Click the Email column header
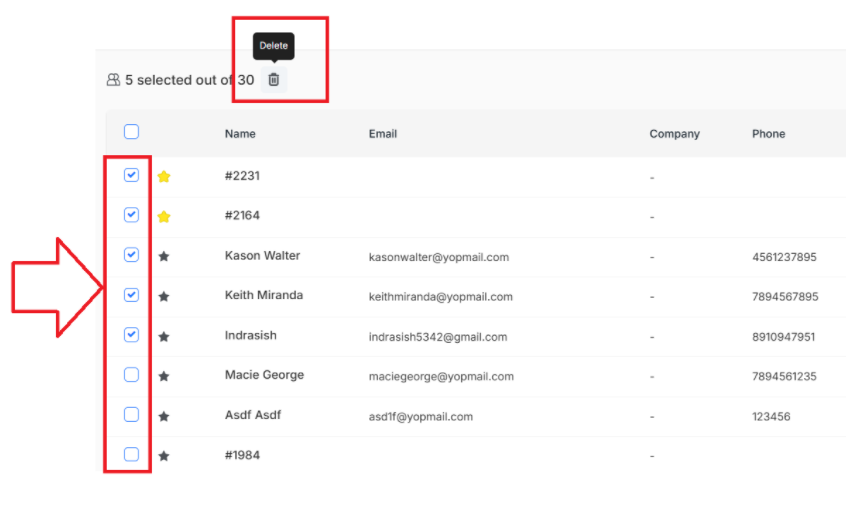Image resolution: width=846 pixels, height=524 pixels. pyautogui.click(x=383, y=134)
